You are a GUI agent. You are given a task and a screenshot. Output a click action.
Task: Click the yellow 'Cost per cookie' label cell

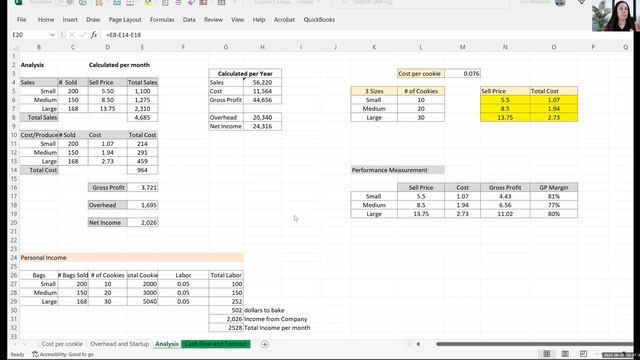[421, 73]
